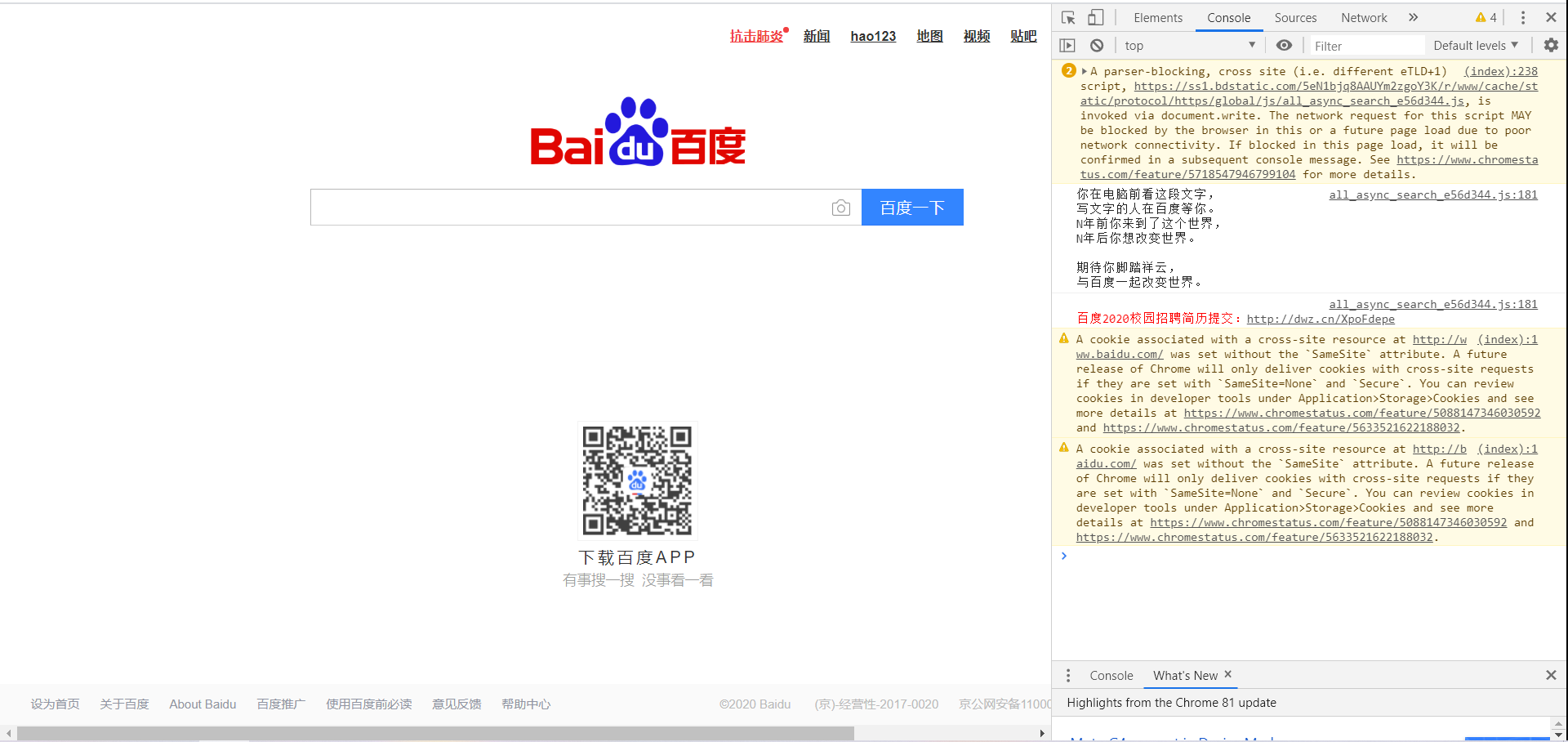This screenshot has height=742, width=1568.
Task: Open the hao123 link
Action: (873, 36)
